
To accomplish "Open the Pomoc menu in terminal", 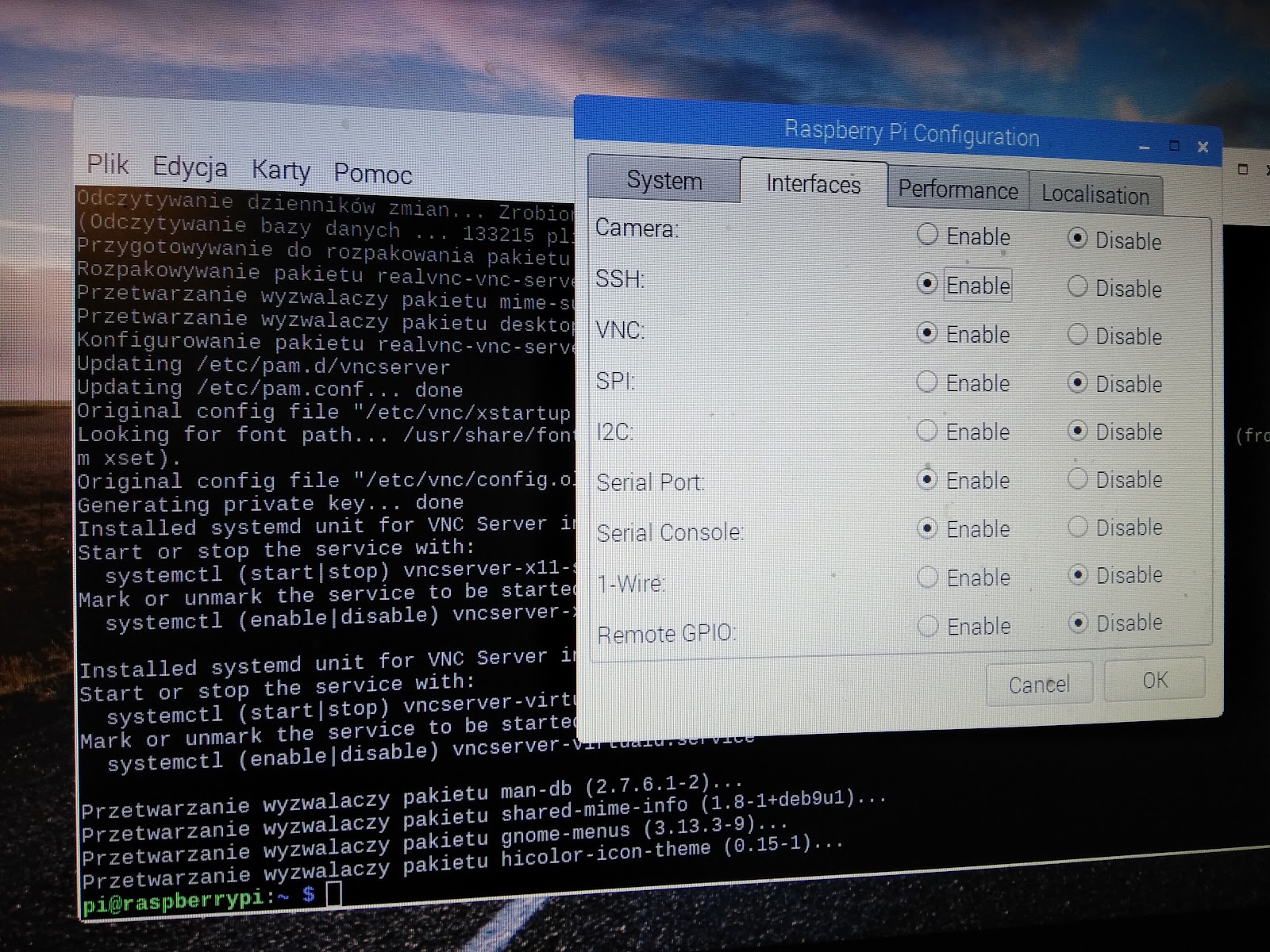I will 373,173.
